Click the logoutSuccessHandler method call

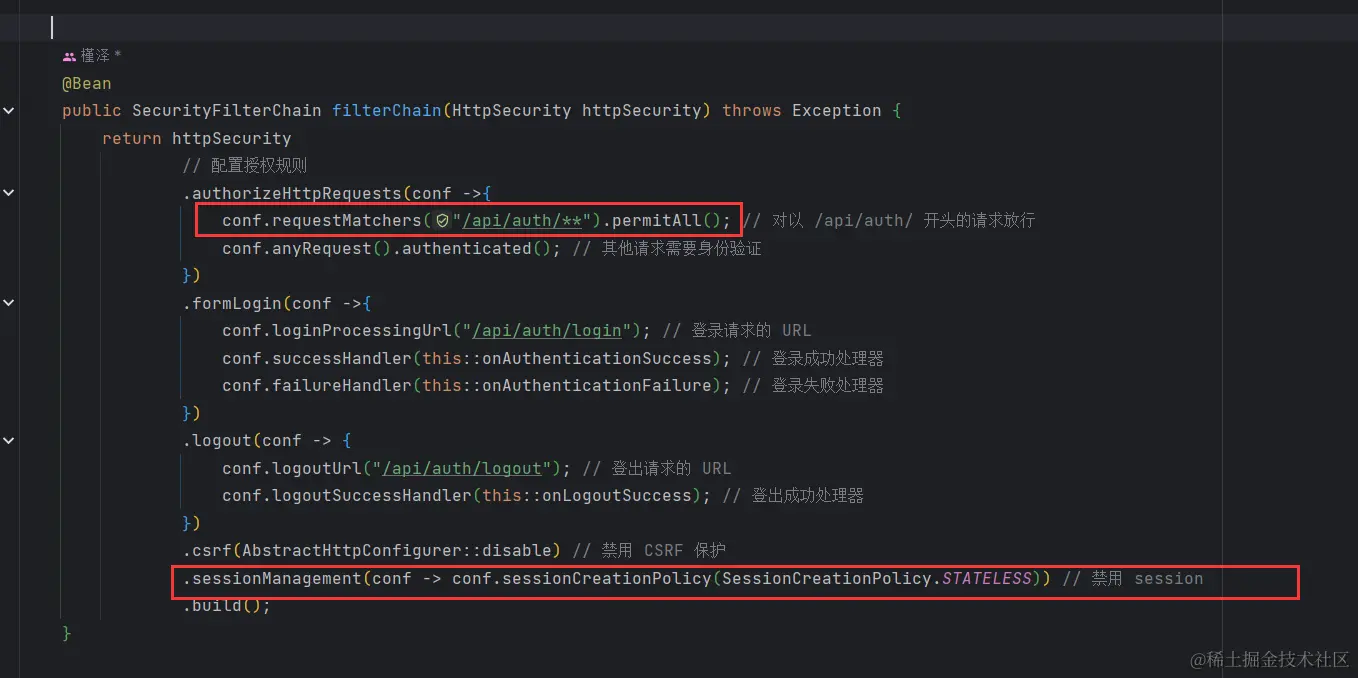pyautogui.click(x=372, y=495)
